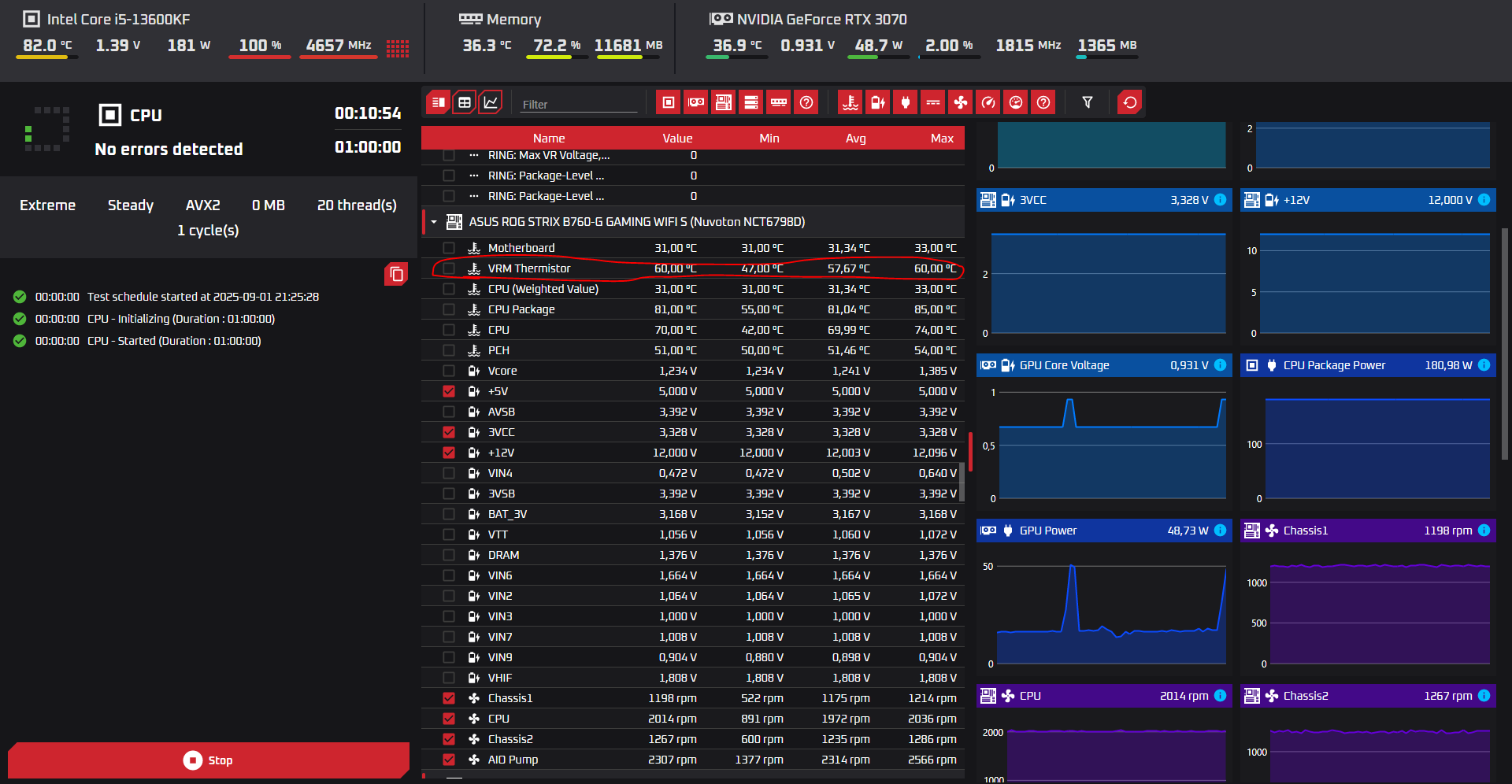Toggle the memory module source filter icon
The image size is (1512, 784).
779,102
